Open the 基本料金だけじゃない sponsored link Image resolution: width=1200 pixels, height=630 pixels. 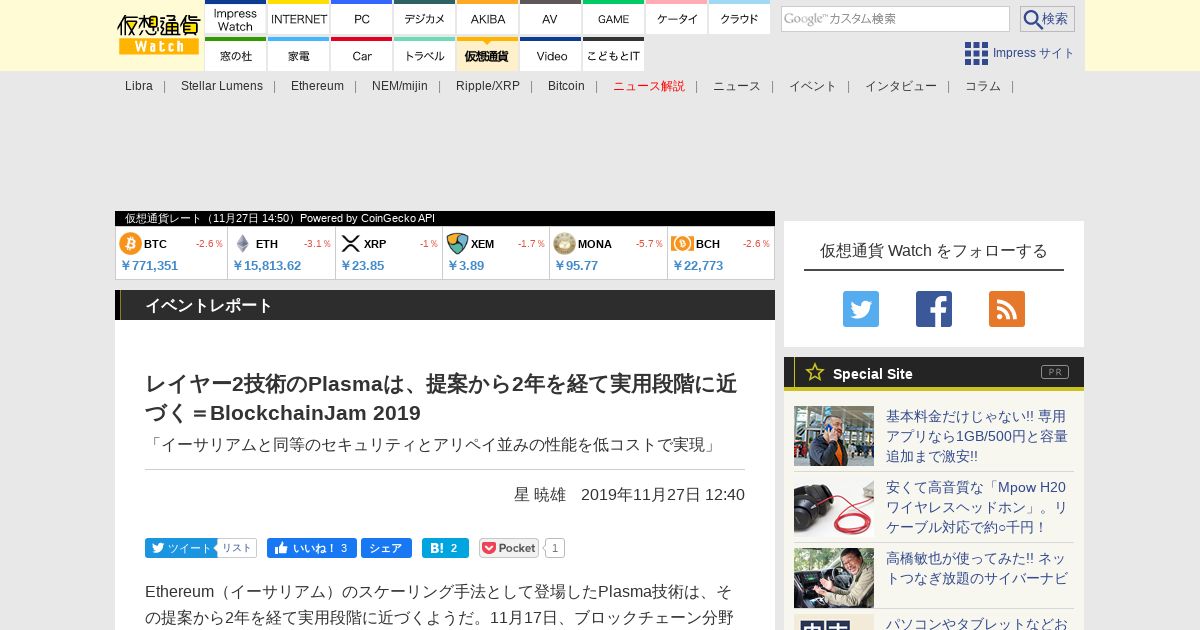pos(977,436)
